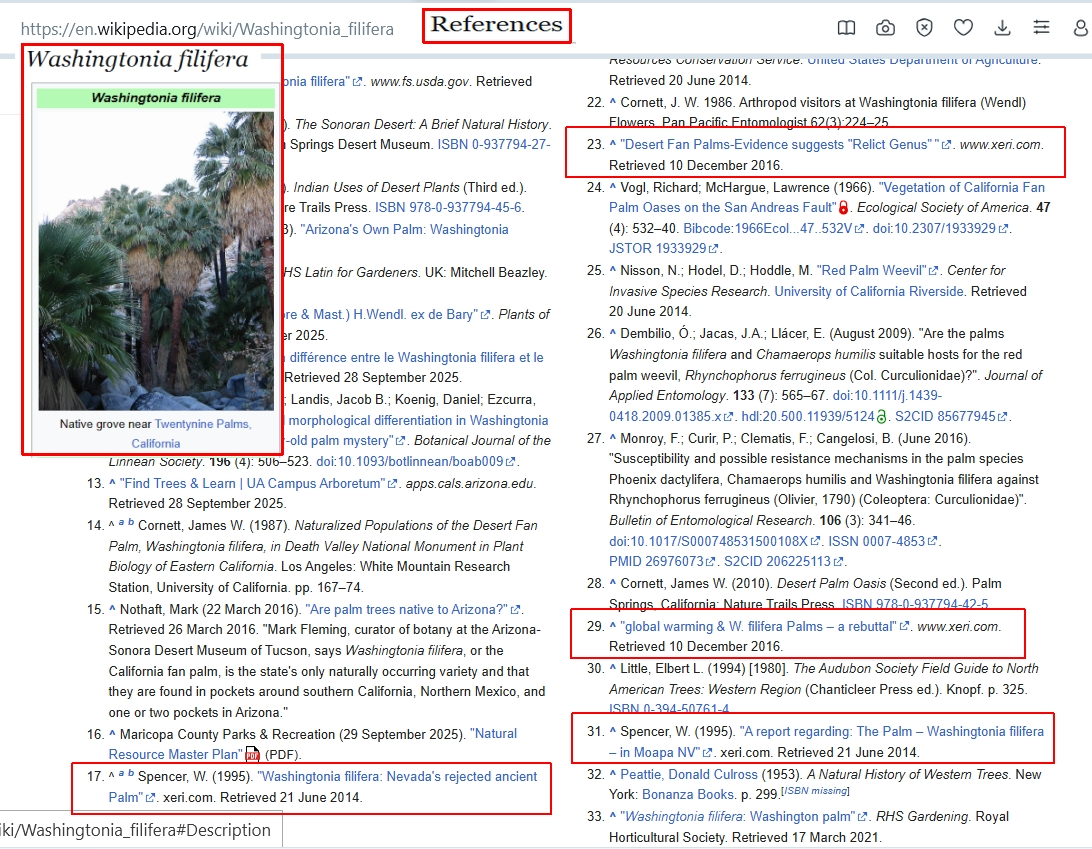Open the PMID 26976073 link
Screen dimensions: 1092x849
pyautogui.click(x=662, y=561)
